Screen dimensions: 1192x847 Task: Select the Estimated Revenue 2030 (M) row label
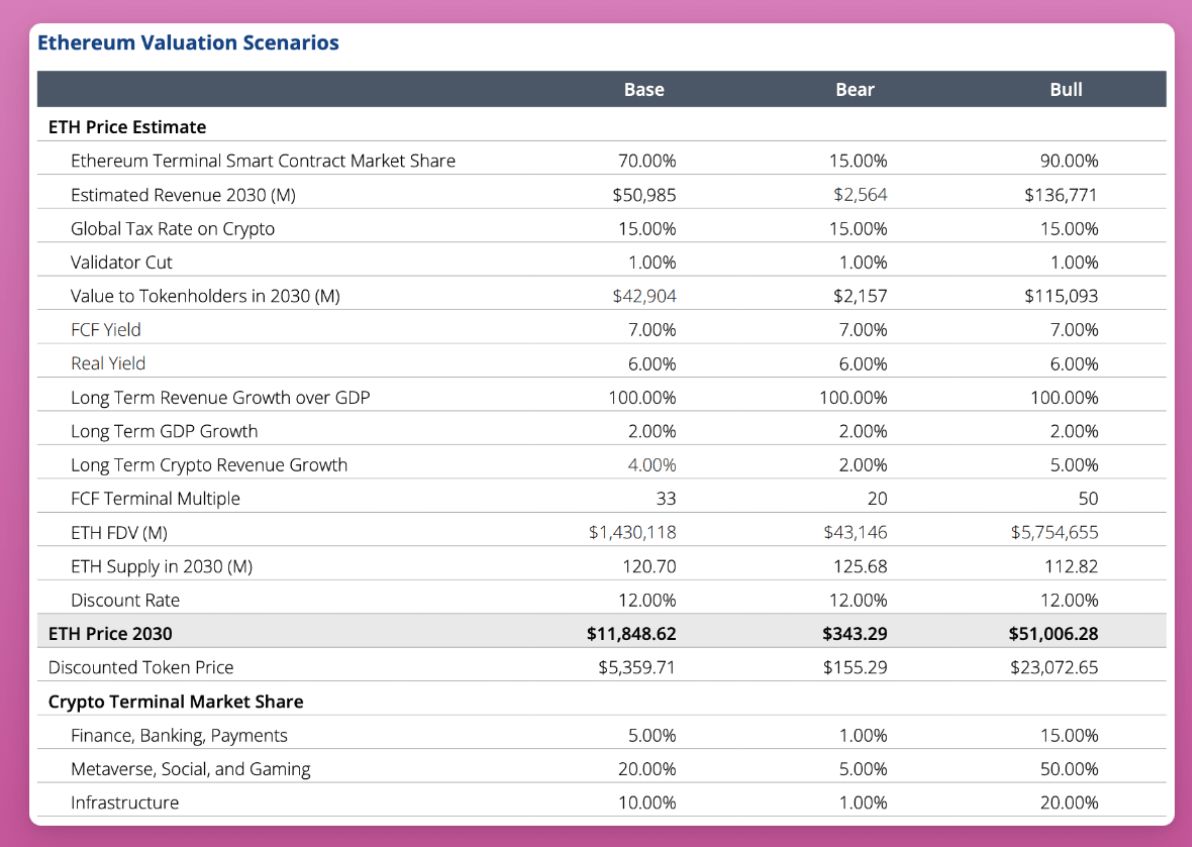click(x=183, y=195)
